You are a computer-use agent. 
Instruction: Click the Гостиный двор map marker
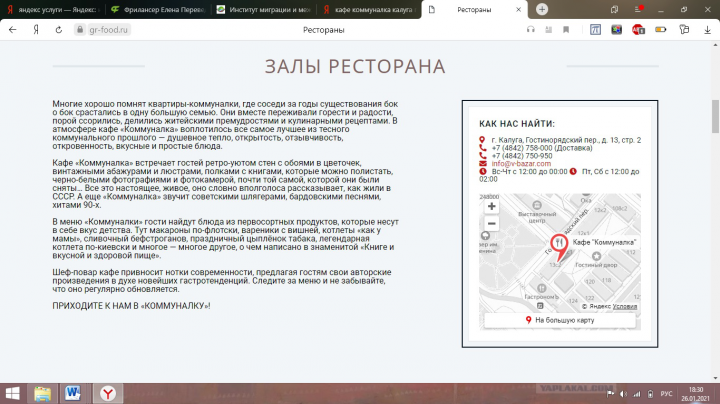[596, 256]
